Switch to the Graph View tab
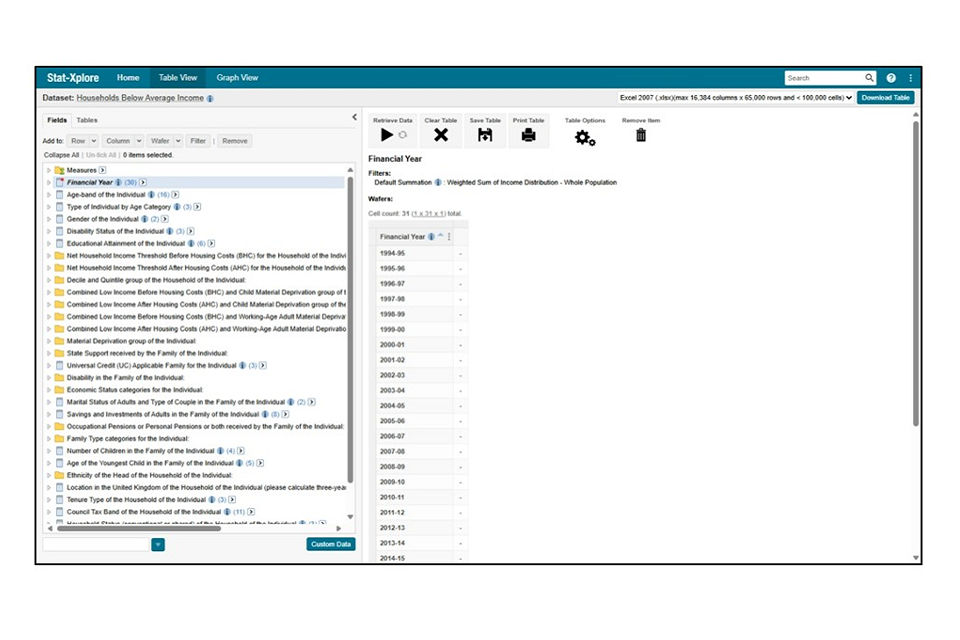 pyautogui.click(x=237, y=78)
